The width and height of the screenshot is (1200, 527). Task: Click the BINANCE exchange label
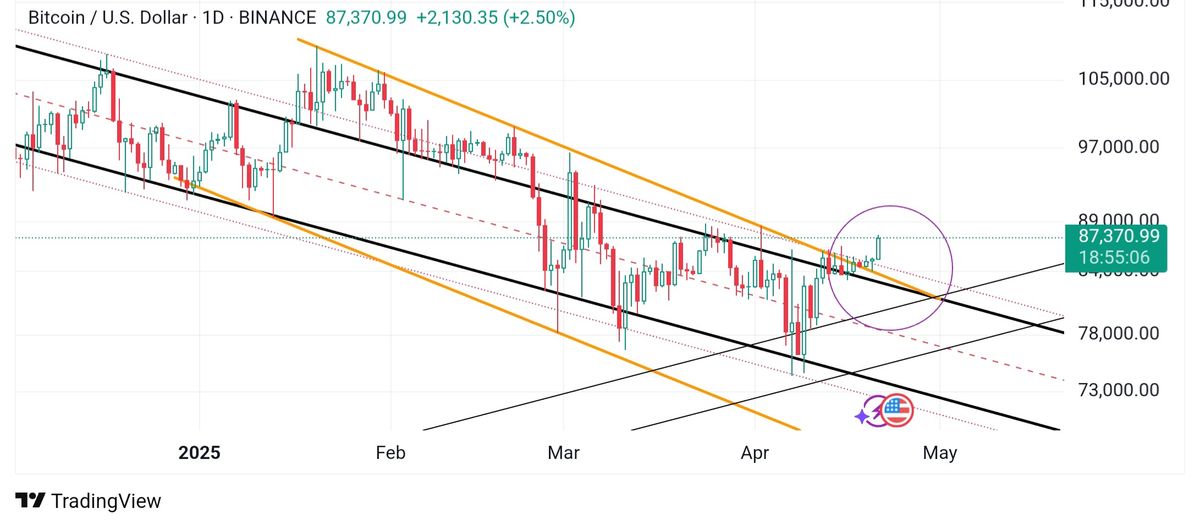click(280, 18)
